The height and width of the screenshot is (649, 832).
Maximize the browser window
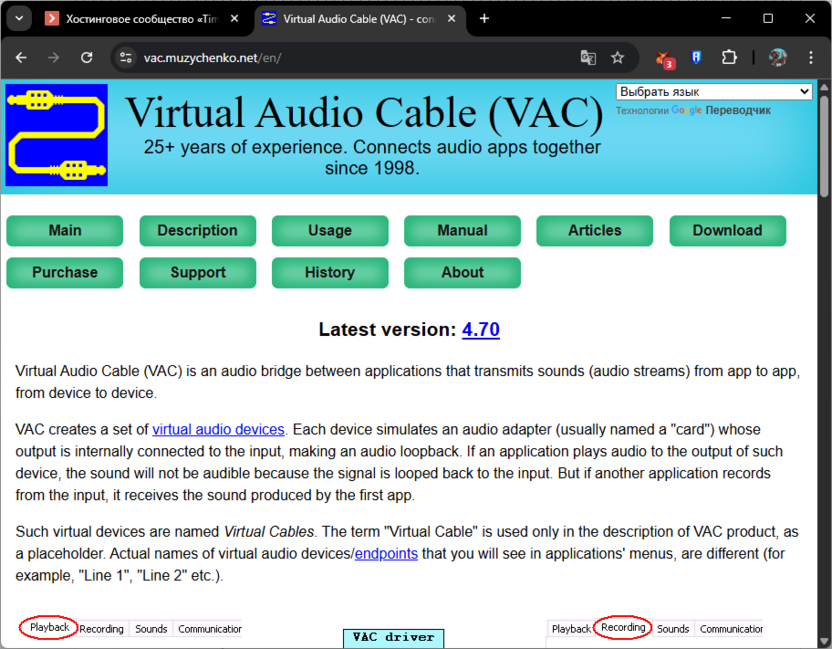click(768, 19)
